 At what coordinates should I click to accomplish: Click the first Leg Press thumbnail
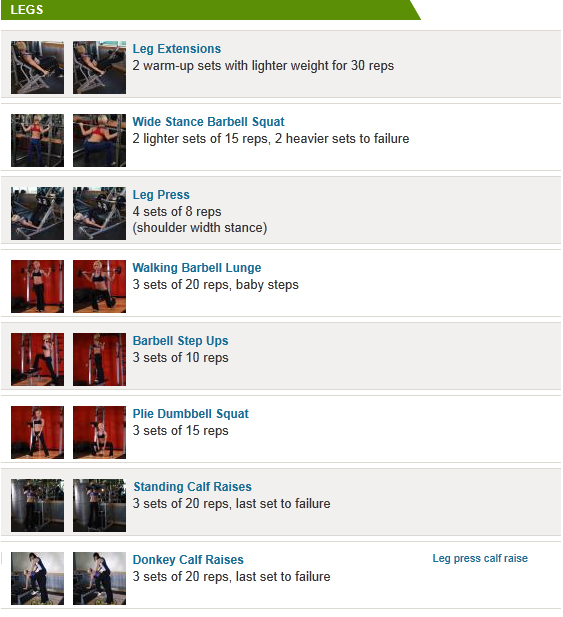[37, 213]
